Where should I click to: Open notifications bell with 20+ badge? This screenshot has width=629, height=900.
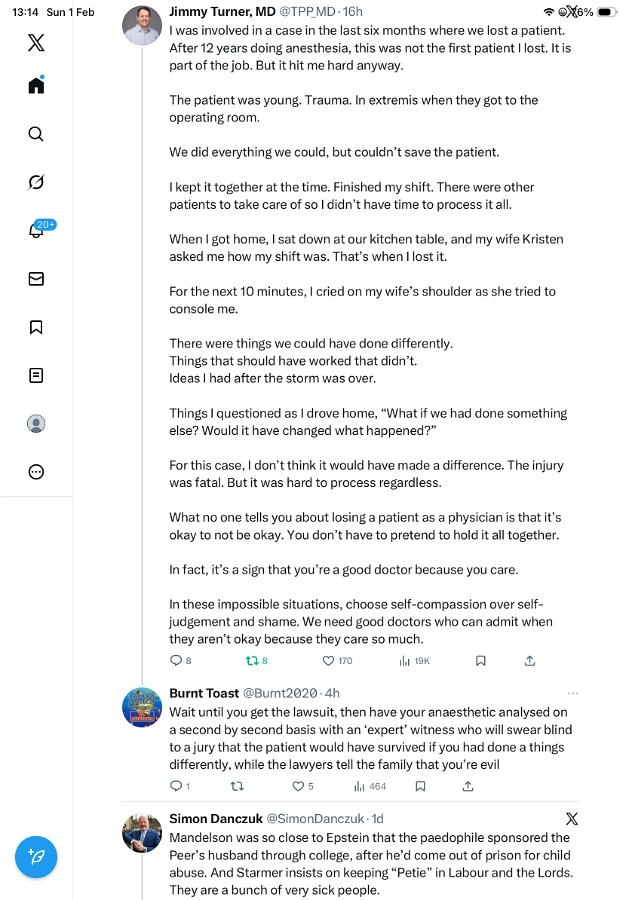[x=36, y=231]
